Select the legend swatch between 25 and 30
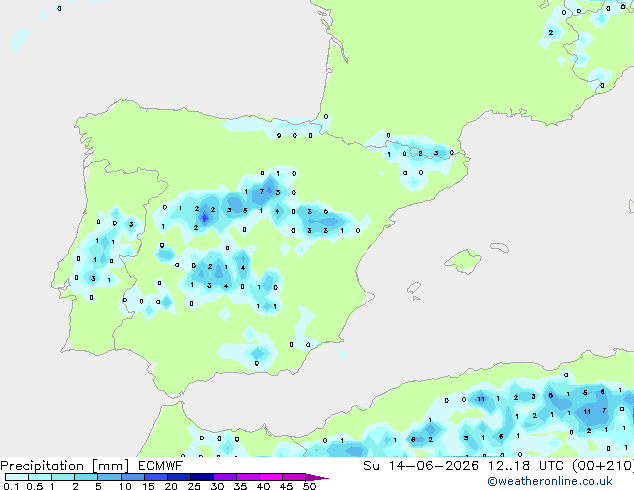The width and height of the screenshot is (634, 490). (x=202, y=477)
